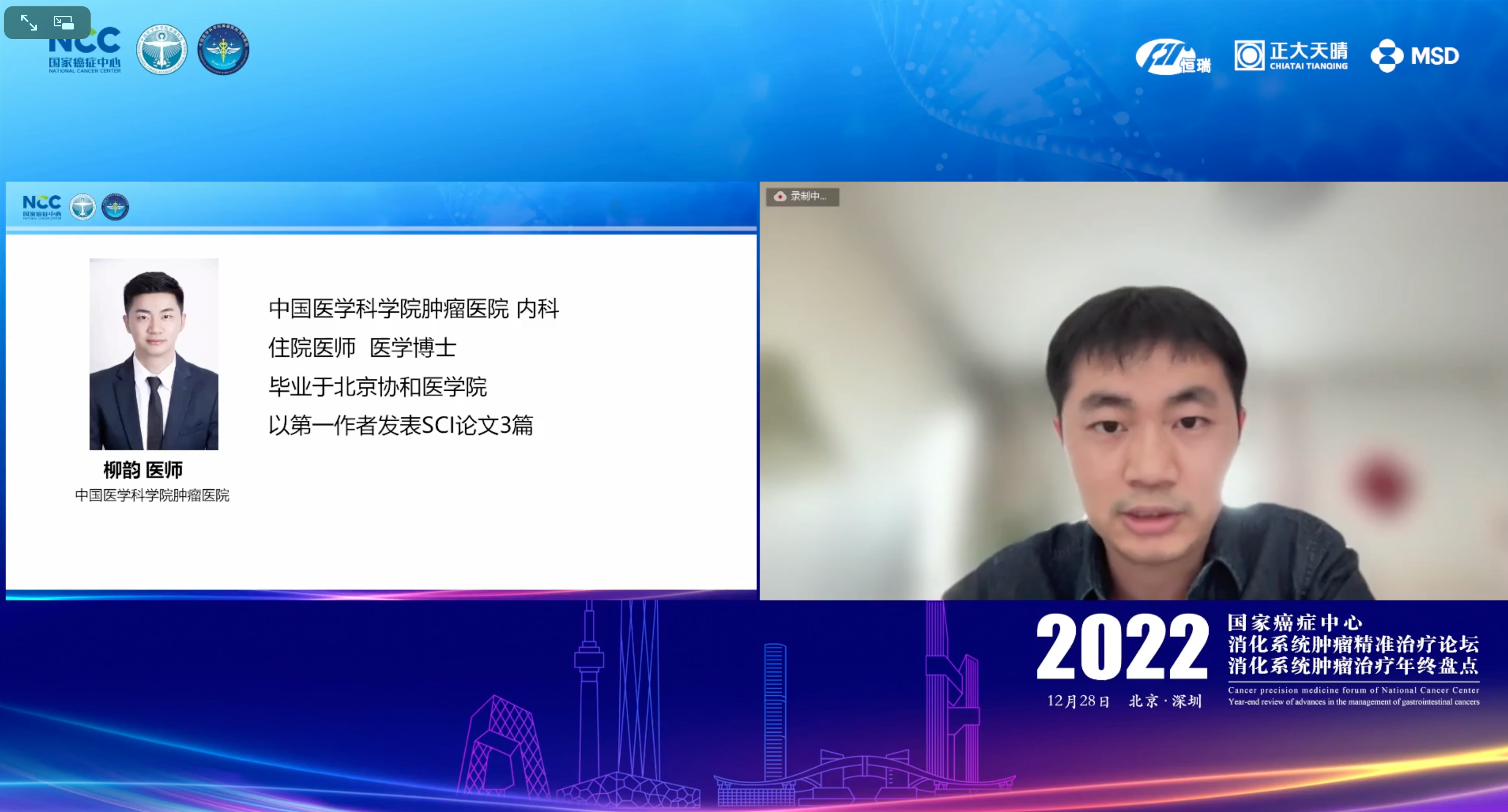
Task: Click the fullscreen expand arrows icon
Action: 28,23
